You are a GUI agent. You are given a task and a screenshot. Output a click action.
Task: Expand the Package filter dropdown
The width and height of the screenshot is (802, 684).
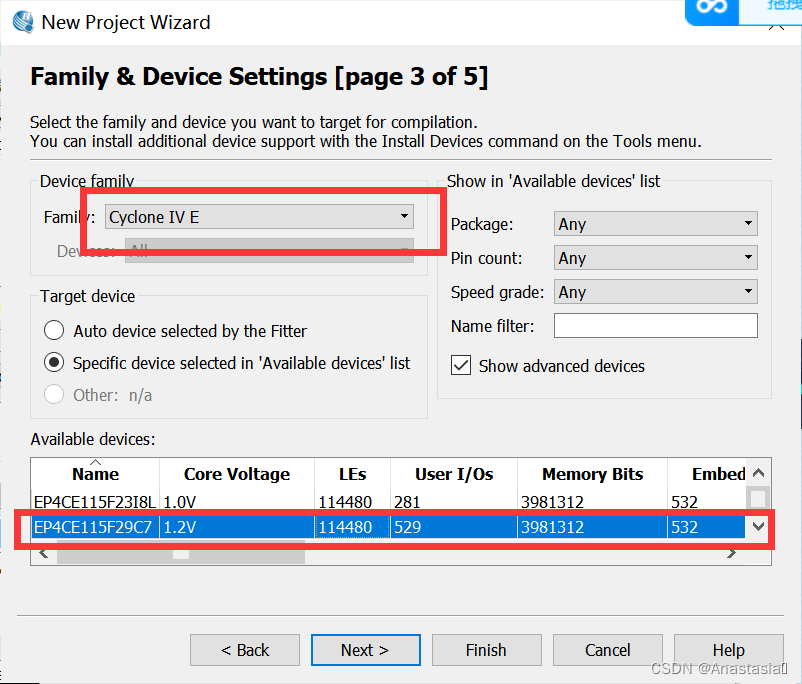click(x=655, y=224)
